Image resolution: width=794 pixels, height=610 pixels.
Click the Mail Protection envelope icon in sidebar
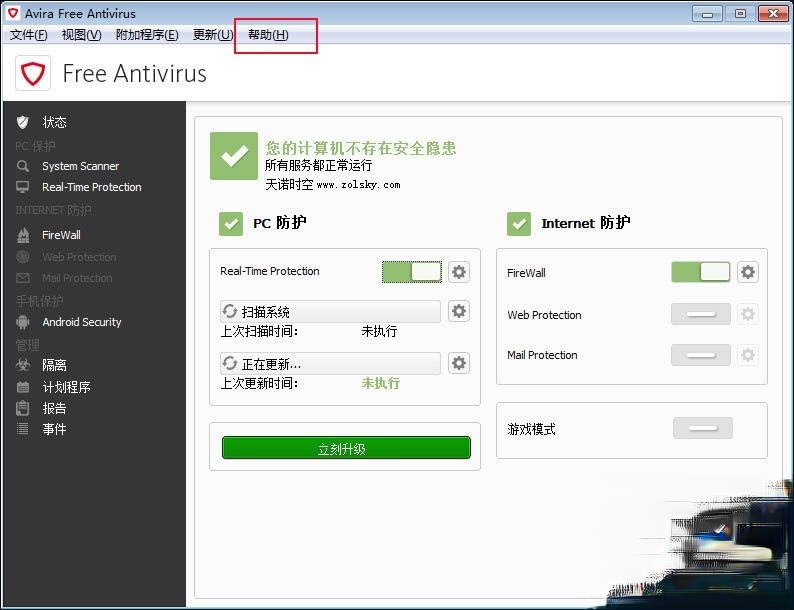coord(23,278)
